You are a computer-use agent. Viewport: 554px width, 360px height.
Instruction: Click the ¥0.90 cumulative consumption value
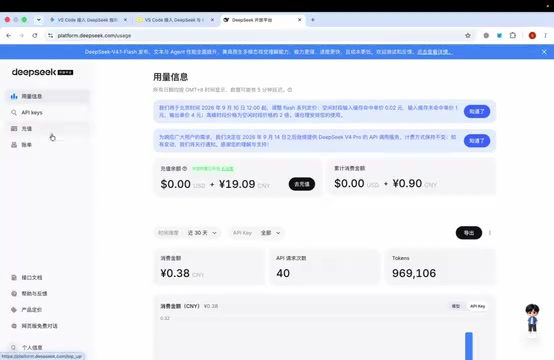click(407, 183)
